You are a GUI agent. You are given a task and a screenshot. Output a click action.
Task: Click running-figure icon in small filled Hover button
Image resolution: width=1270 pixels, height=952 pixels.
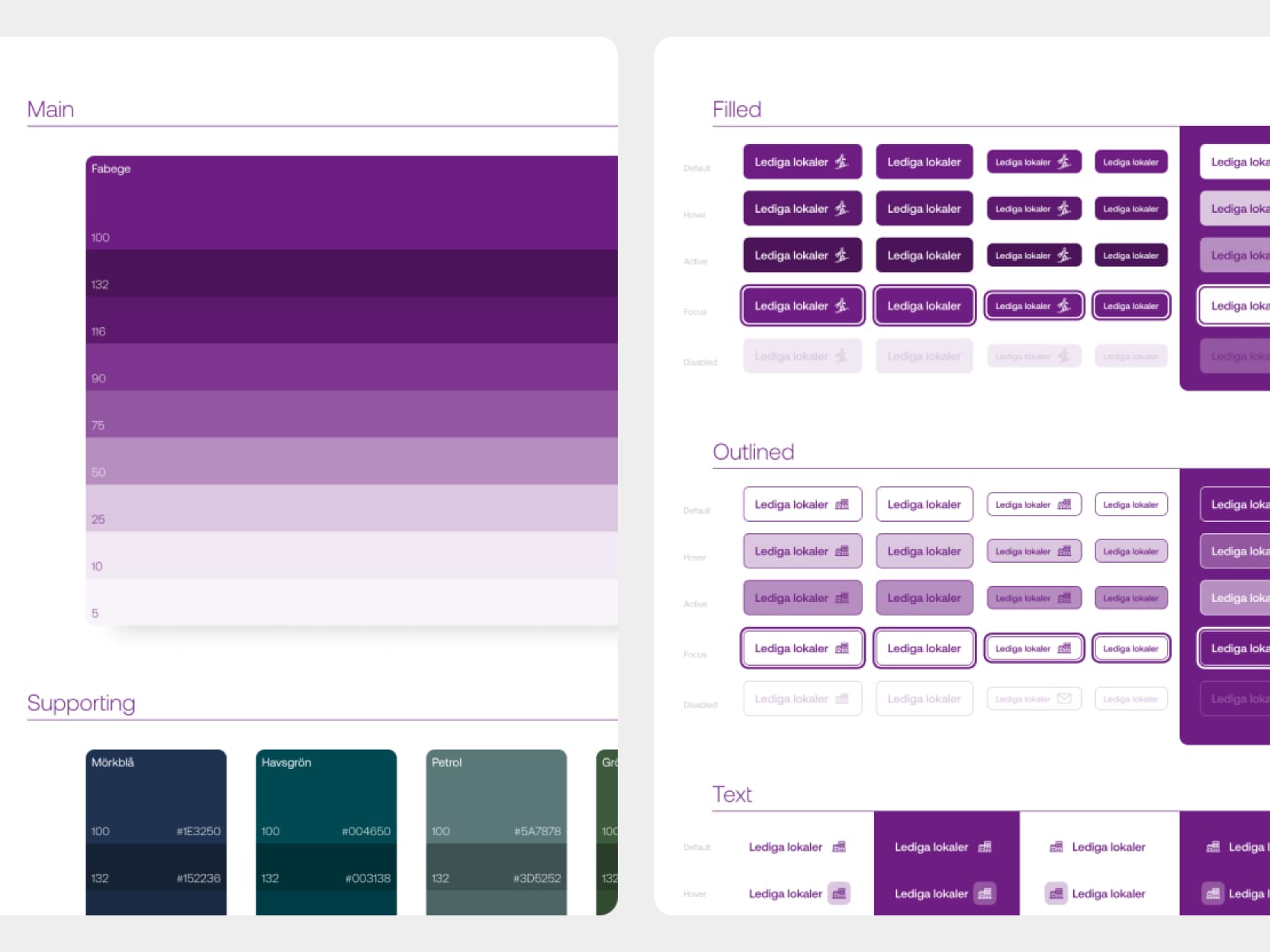click(x=1063, y=208)
